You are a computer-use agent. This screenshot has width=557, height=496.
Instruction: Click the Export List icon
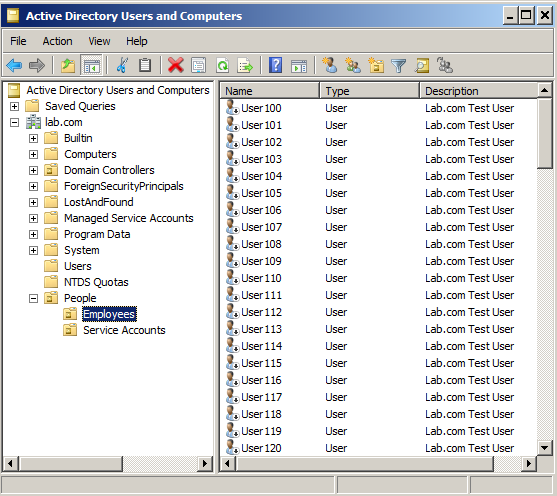[245, 65]
